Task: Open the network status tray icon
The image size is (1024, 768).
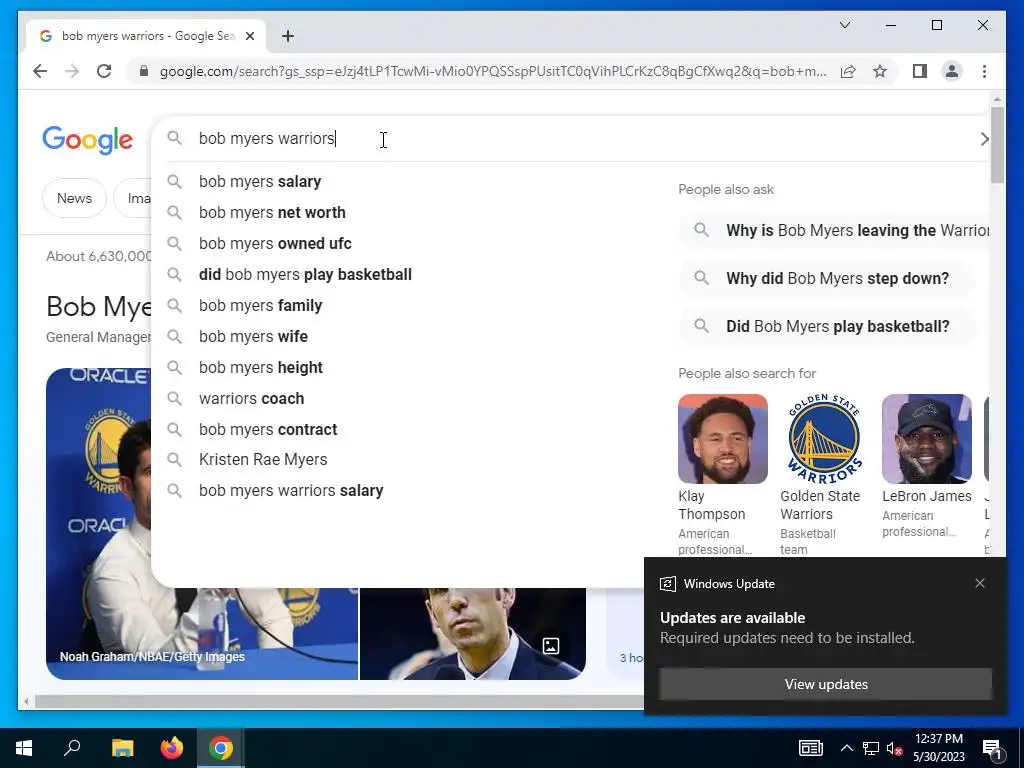Action: click(x=871, y=748)
